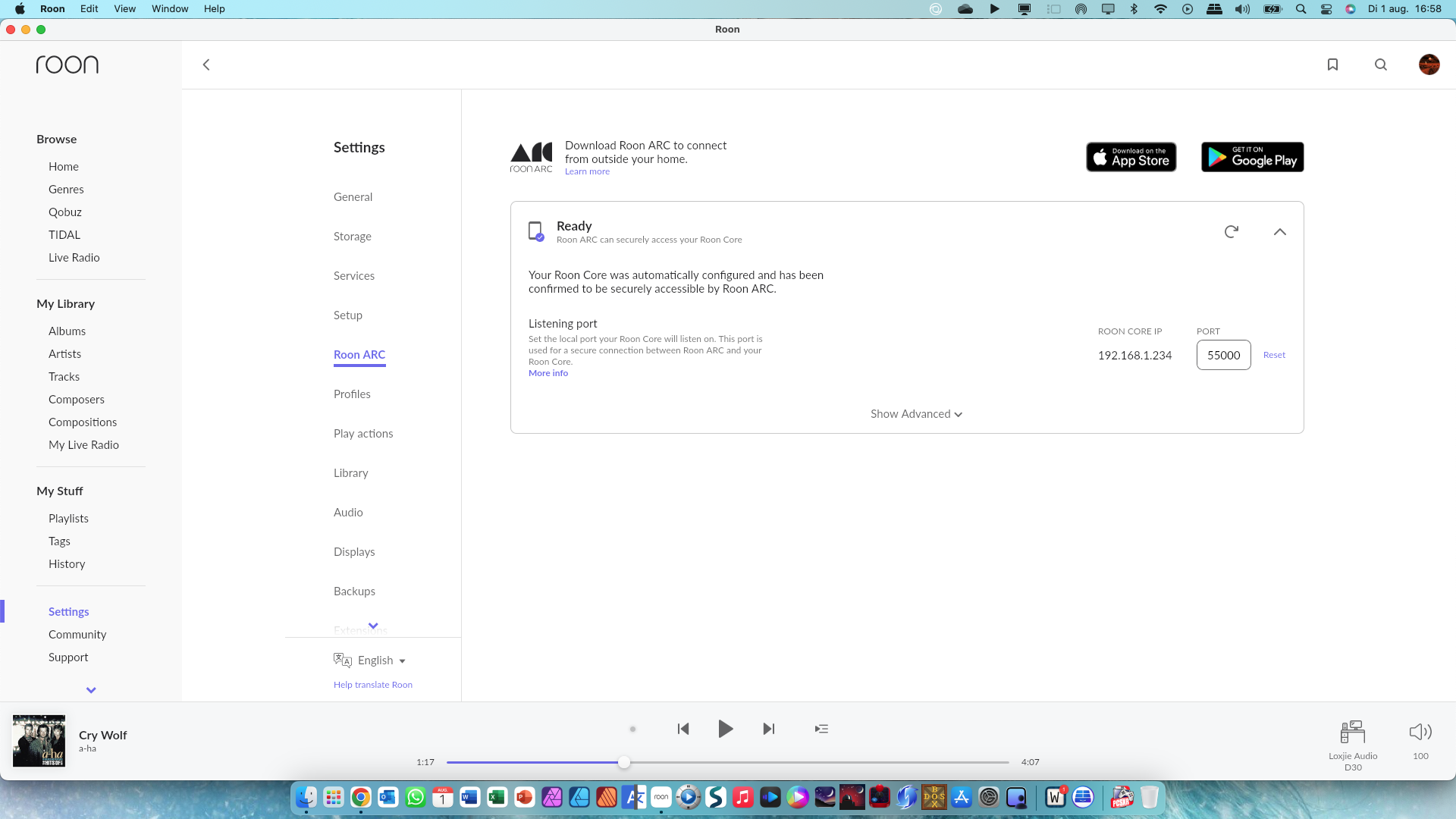Skip to next track

tap(769, 729)
